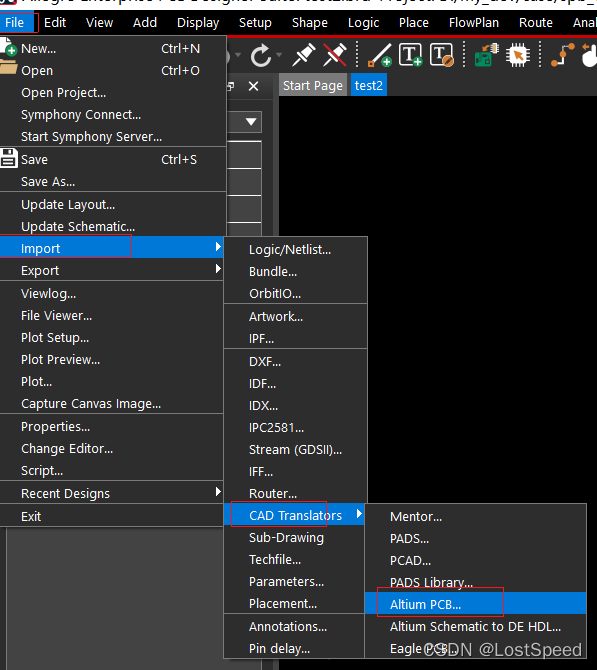Open the File menu

[x=15, y=23]
